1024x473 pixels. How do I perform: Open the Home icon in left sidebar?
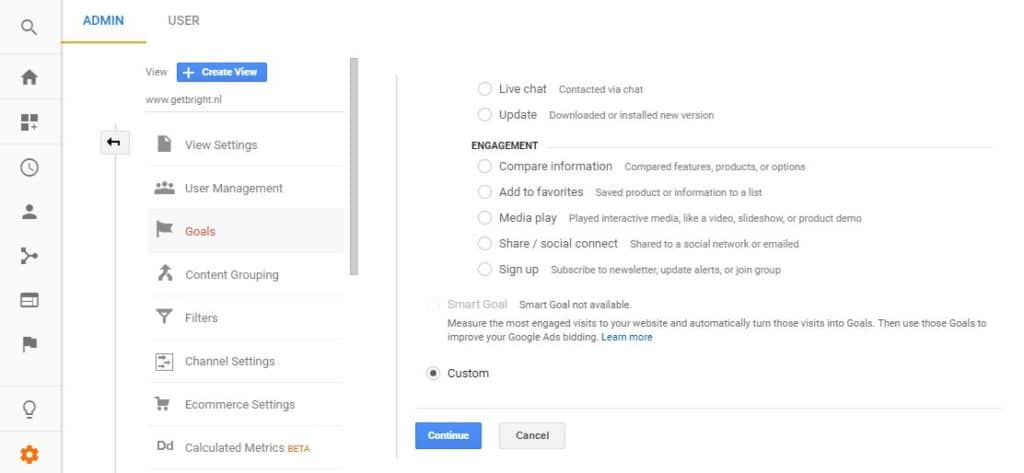[x=29, y=78]
